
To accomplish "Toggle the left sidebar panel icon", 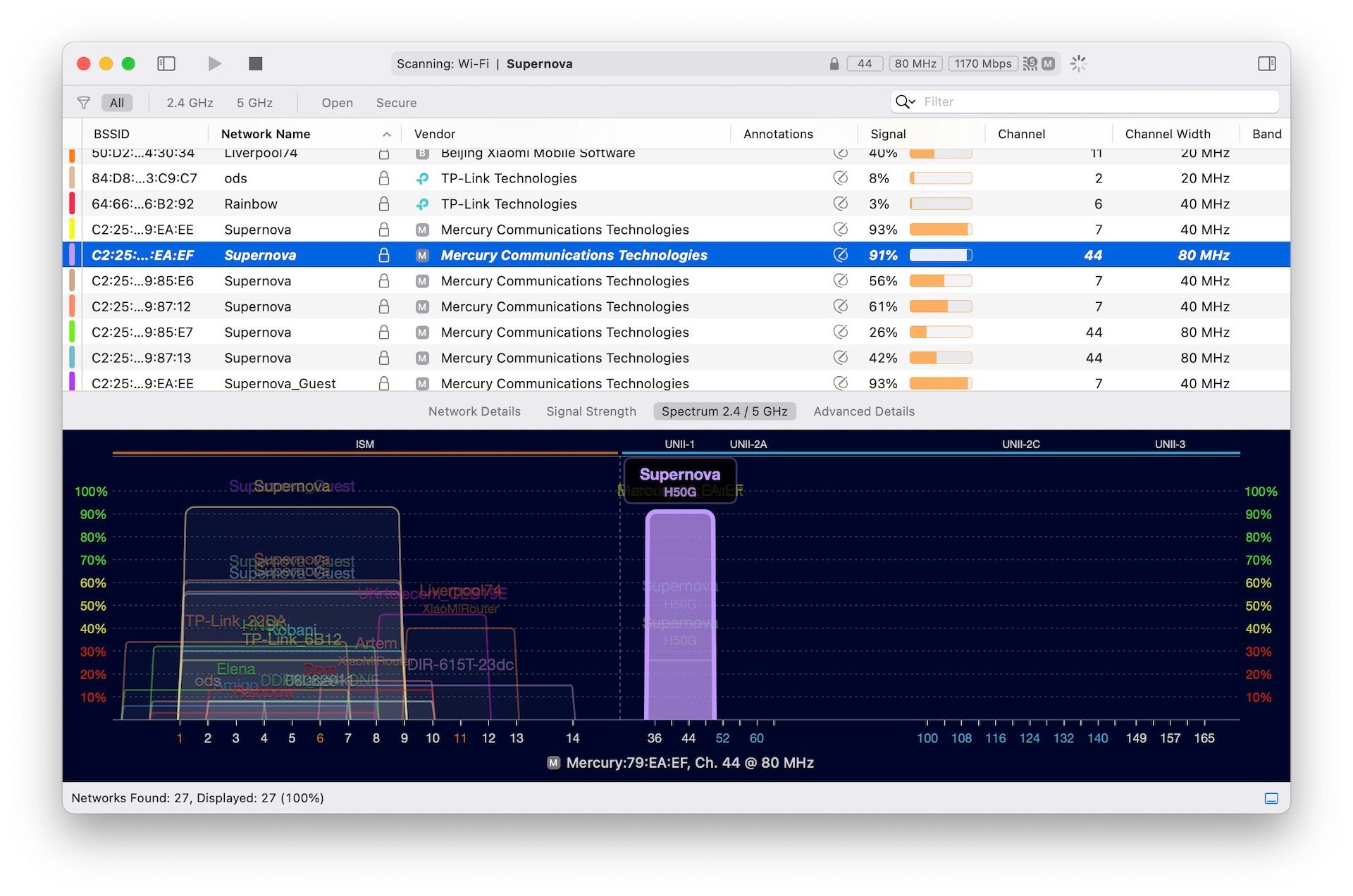I will 166,63.
